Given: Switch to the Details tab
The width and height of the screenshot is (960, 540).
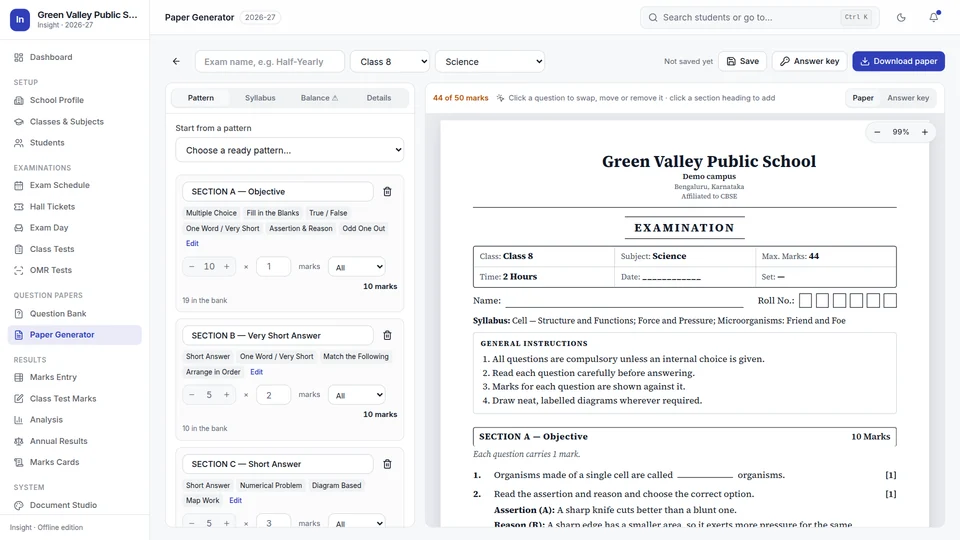Looking at the screenshot, I should [x=379, y=98].
